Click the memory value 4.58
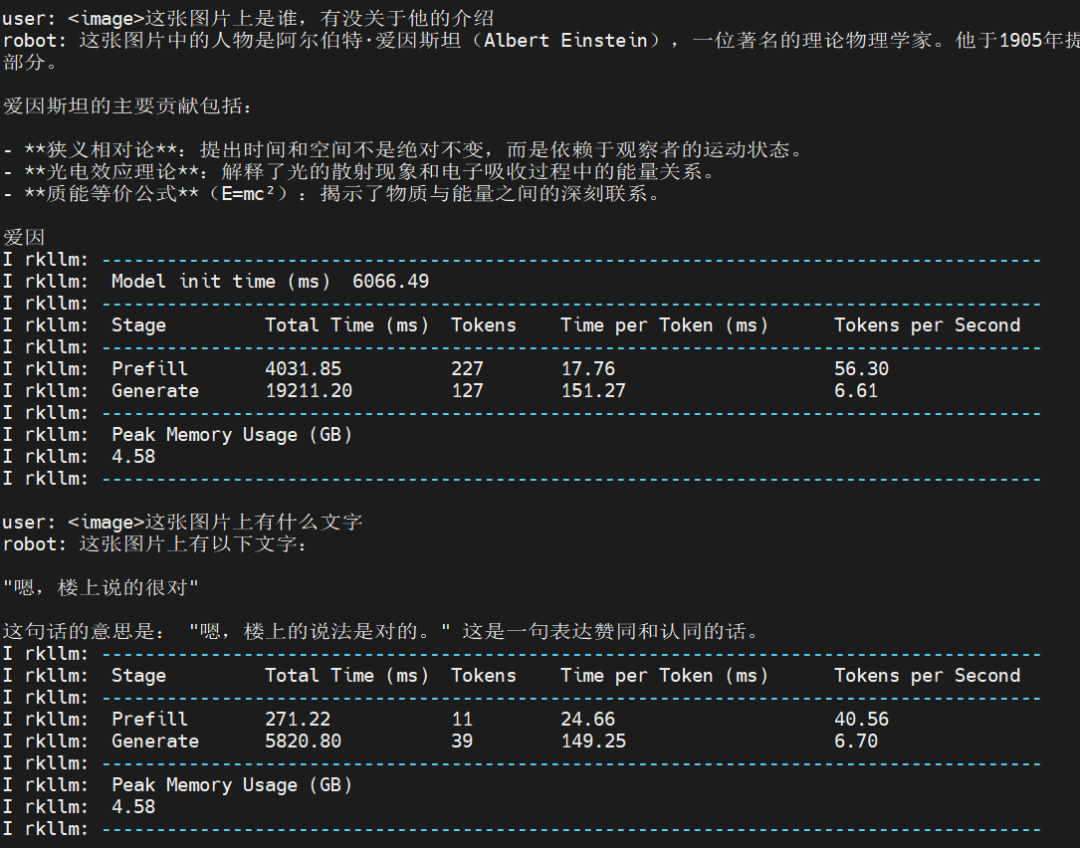 pos(130,456)
